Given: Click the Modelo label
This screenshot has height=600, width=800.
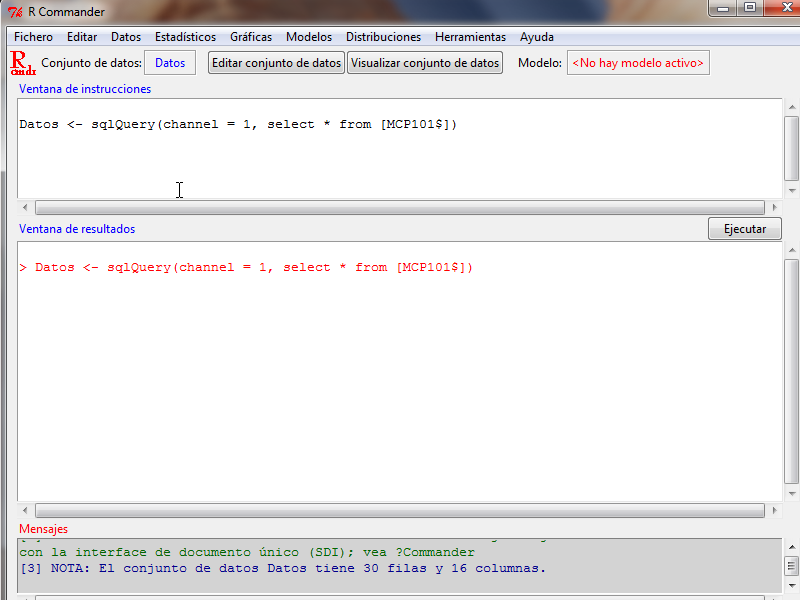Looking at the screenshot, I should tap(540, 63).
